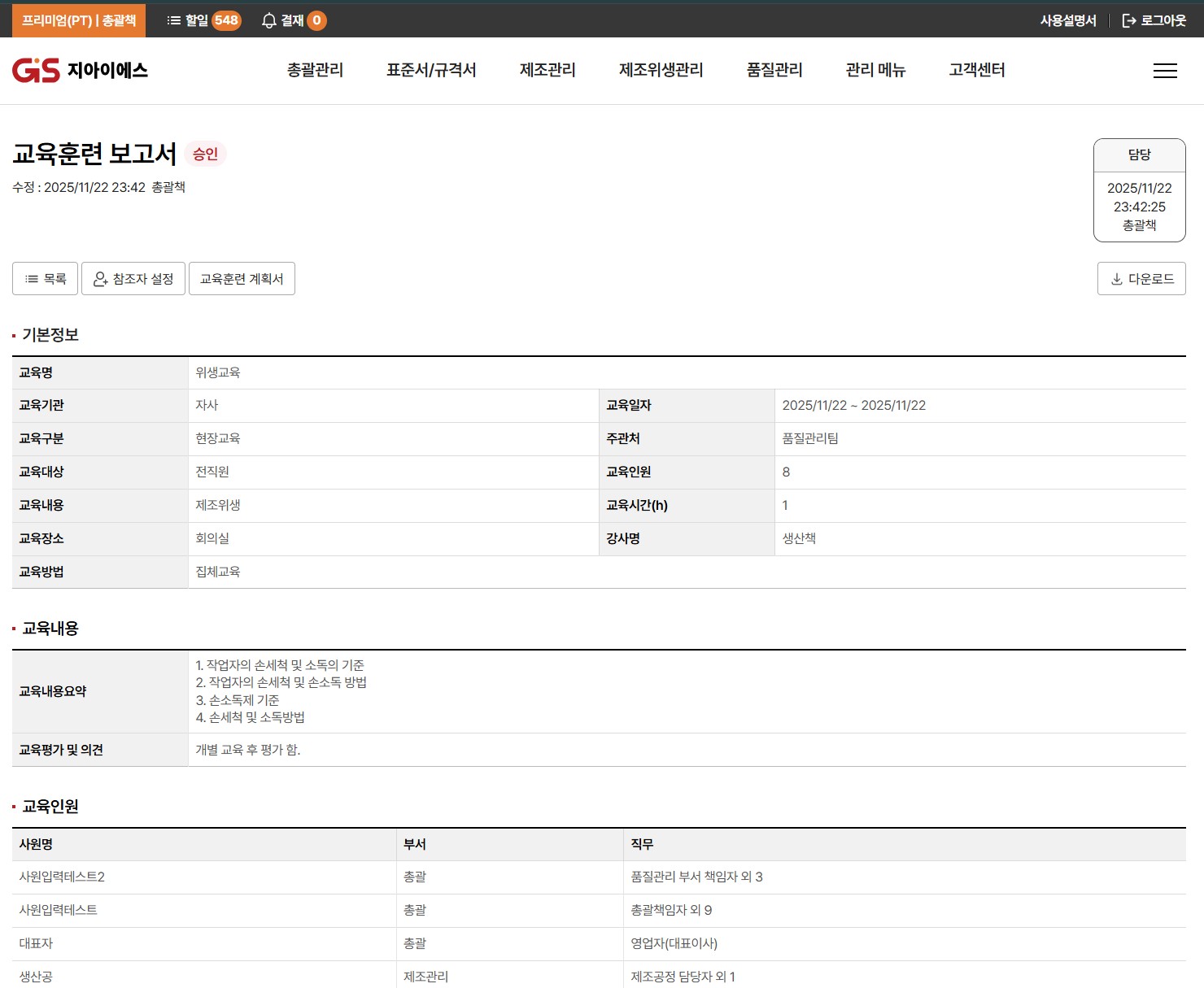Open the 제조위생관리 menu
Viewport: 1204px width, 988px height.
tap(661, 70)
